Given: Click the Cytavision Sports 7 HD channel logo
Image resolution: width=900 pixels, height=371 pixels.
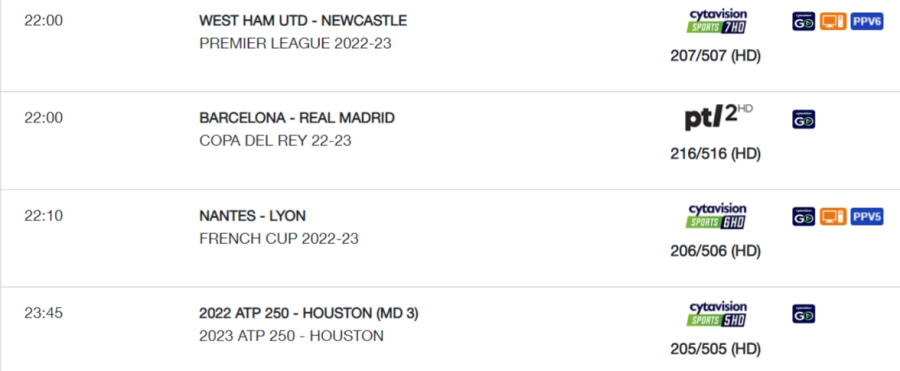Looking at the screenshot, I should pyautogui.click(x=716, y=22).
